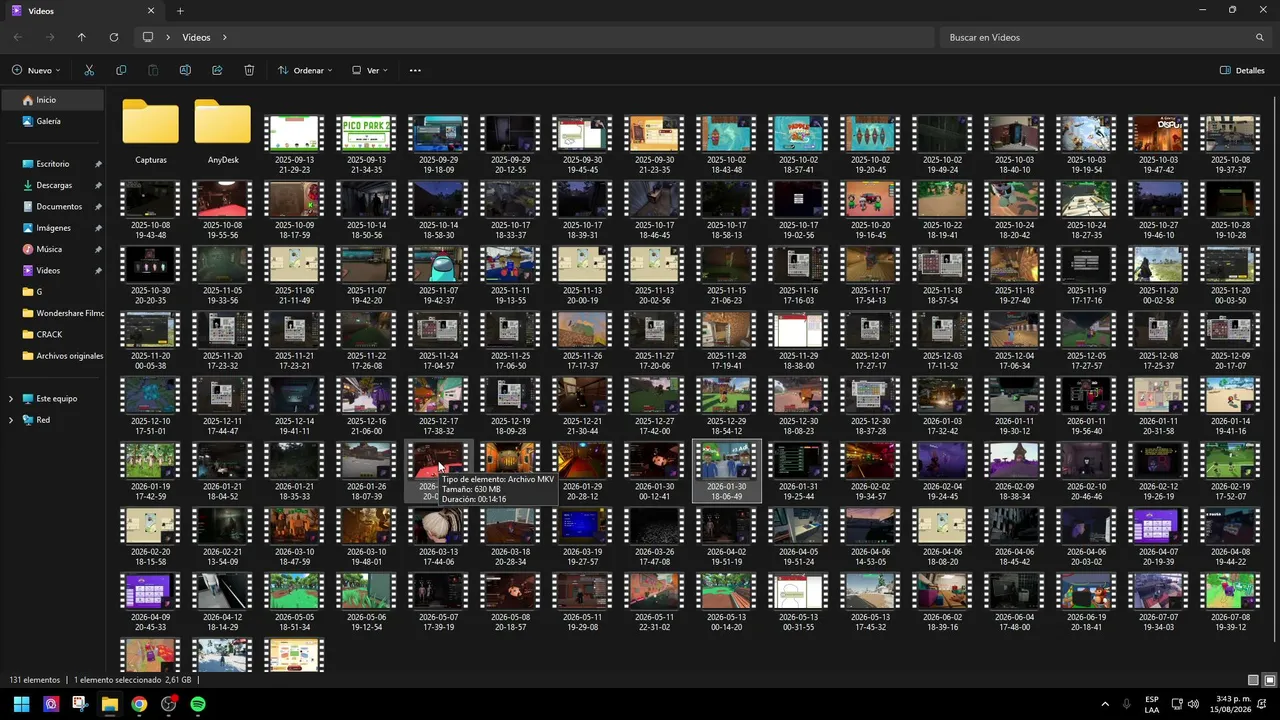Click the PC icon in the address bar
Image resolution: width=1280 pixels, height=720 pixels.
coord(148,37)
